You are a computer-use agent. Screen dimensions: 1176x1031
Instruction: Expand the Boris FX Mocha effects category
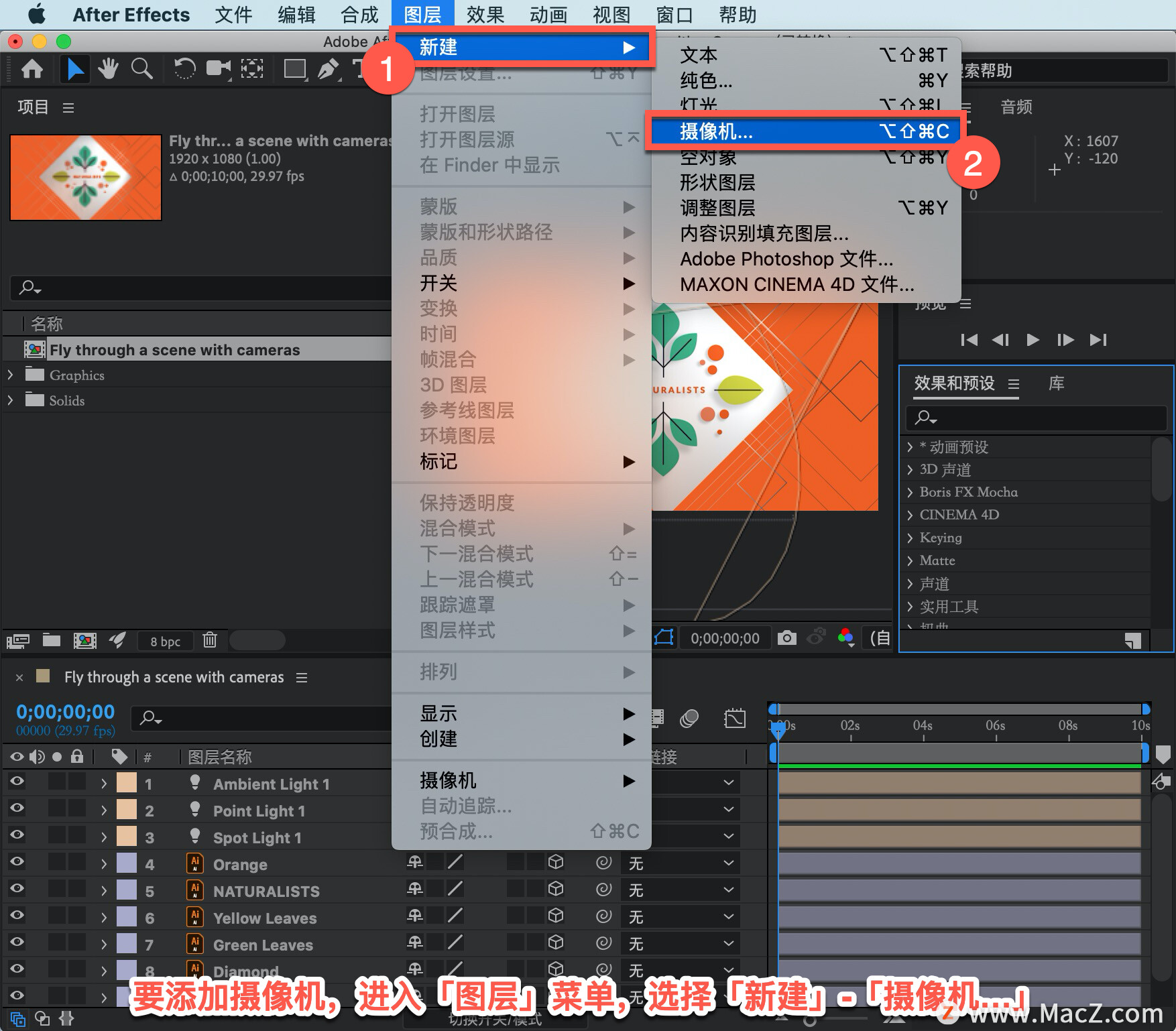click(910, 493)
